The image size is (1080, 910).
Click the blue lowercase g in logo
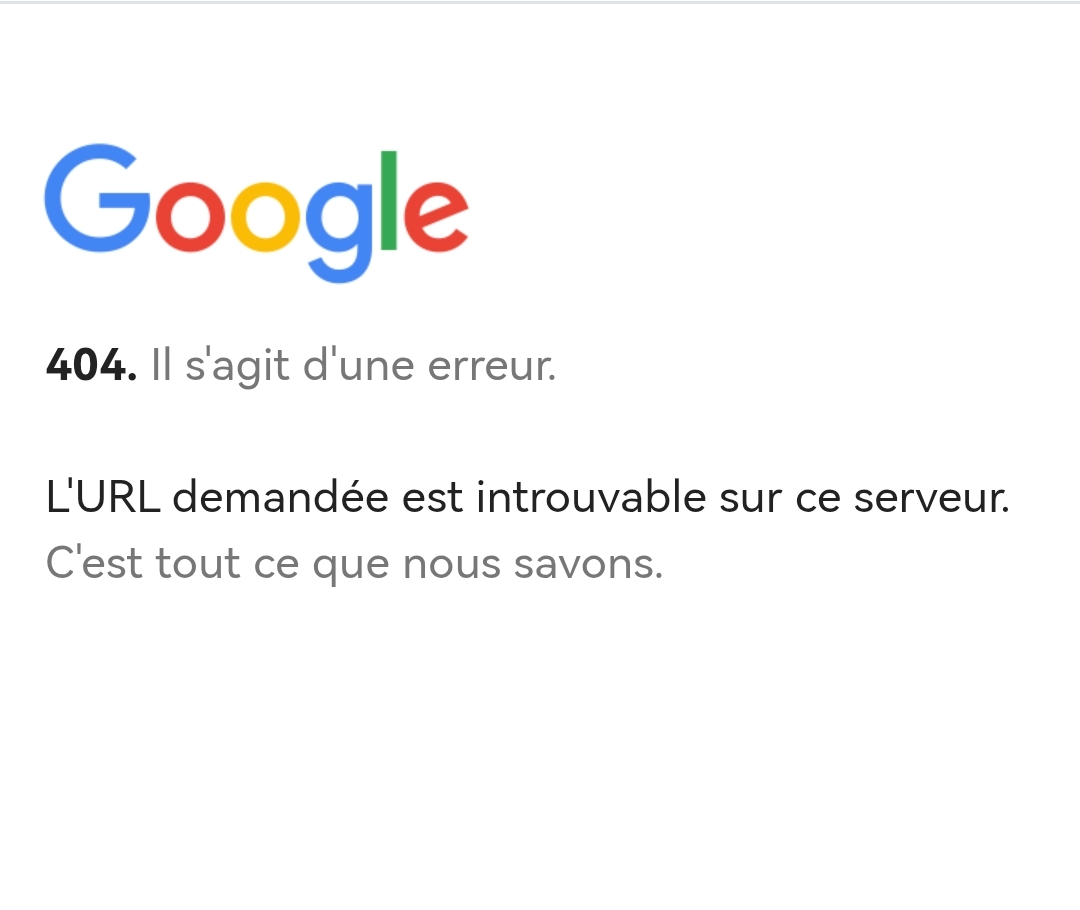339,225
